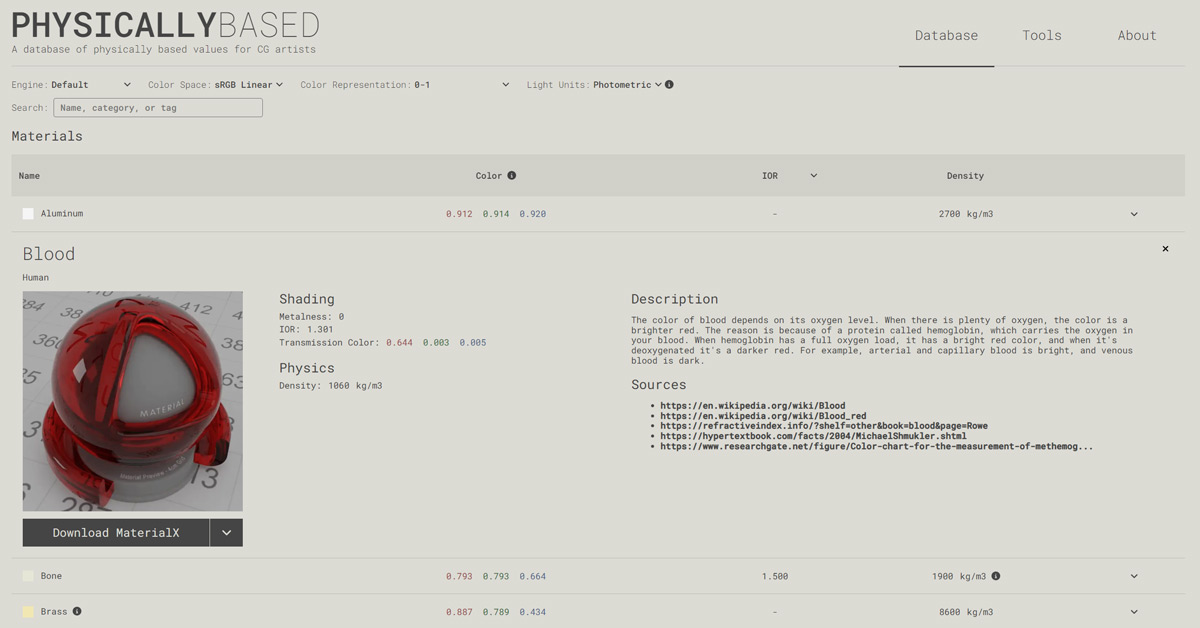Screen dimensions: 1200x628
Task: Click the info icon beside Brass name
Action: pos(77,611)
